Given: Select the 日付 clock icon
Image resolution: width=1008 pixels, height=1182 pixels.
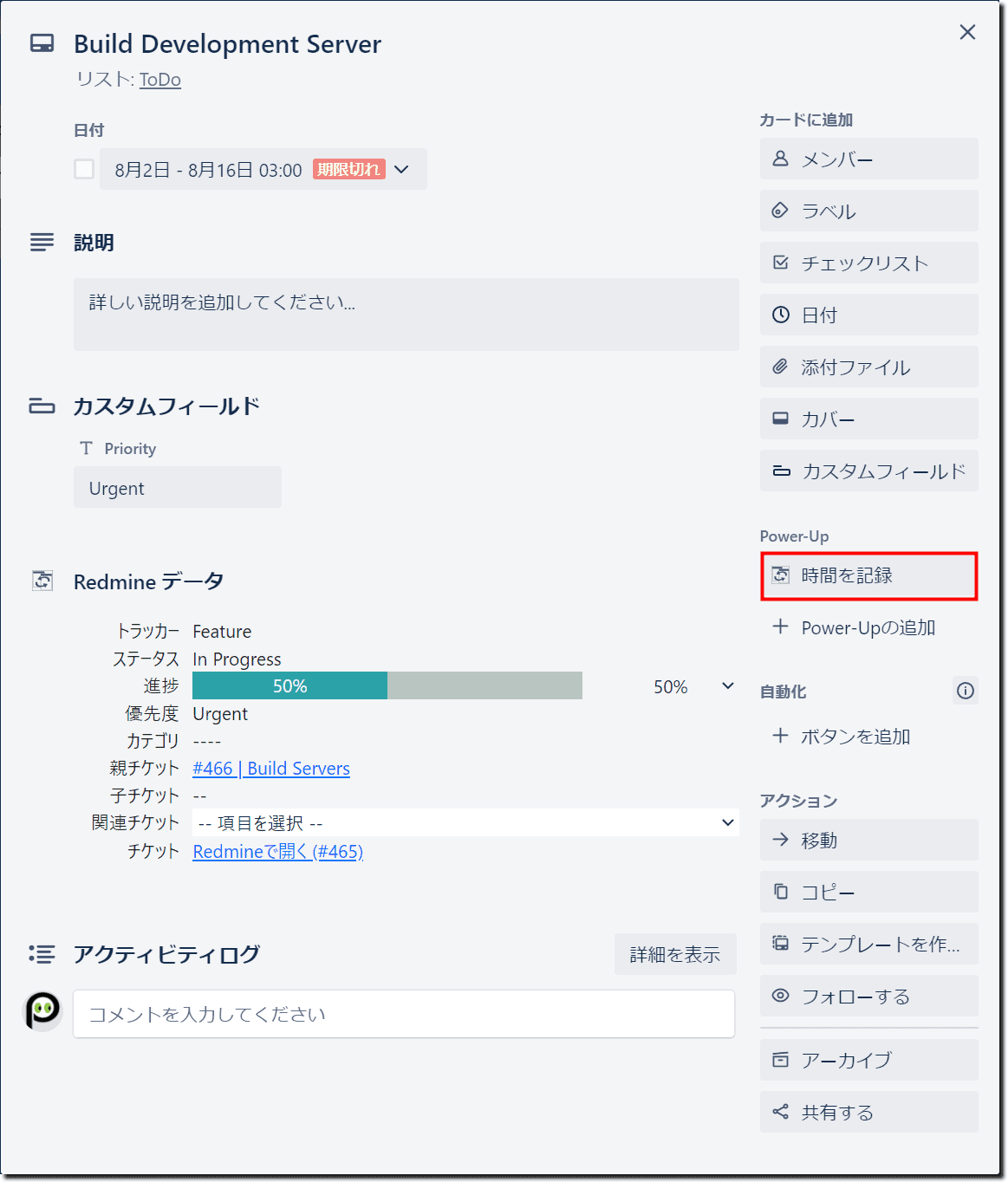Looking at the screenshot, I should coord(781,315).
